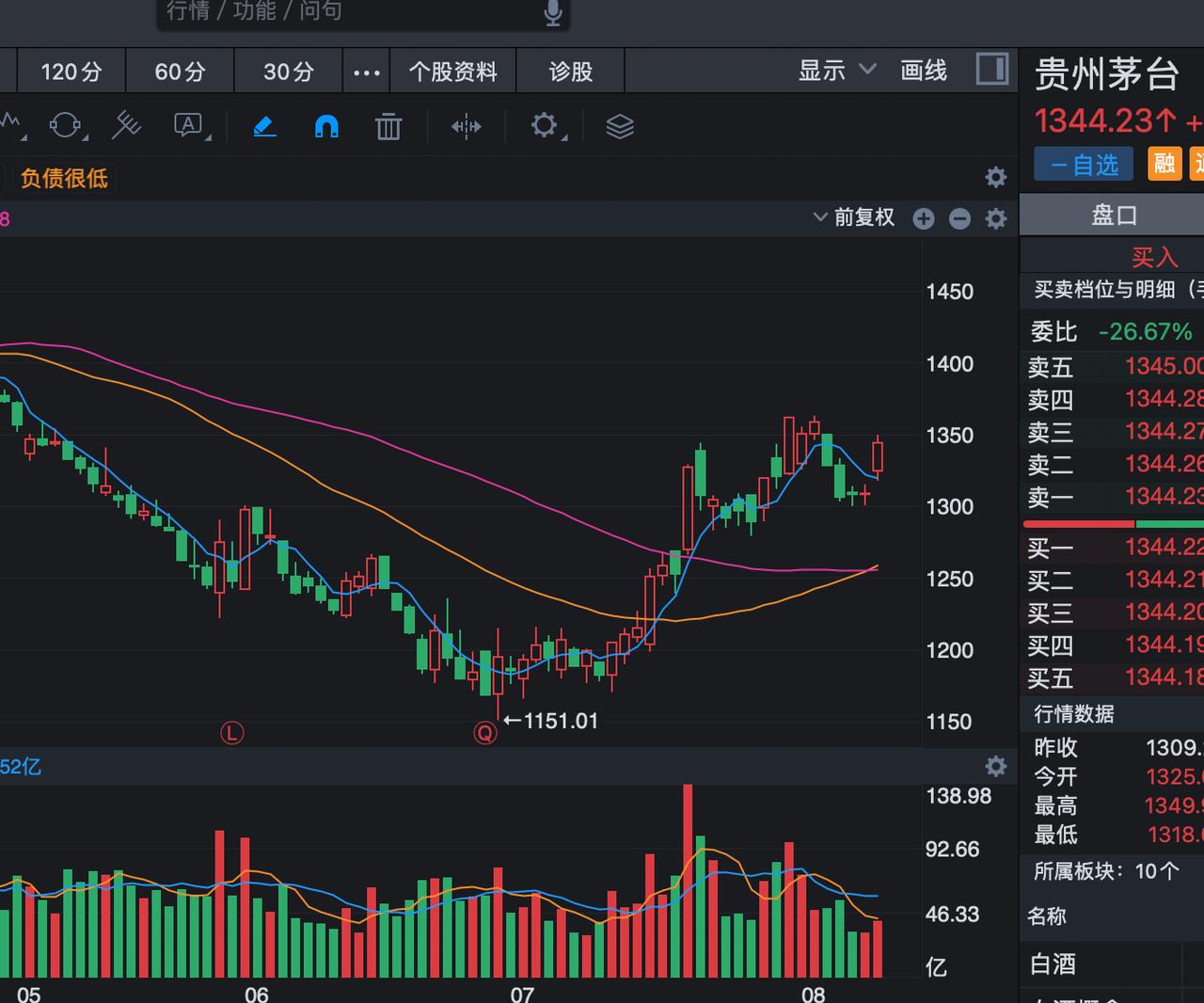
Task: Click 卖一 order book row
Action: (1113, 496)
